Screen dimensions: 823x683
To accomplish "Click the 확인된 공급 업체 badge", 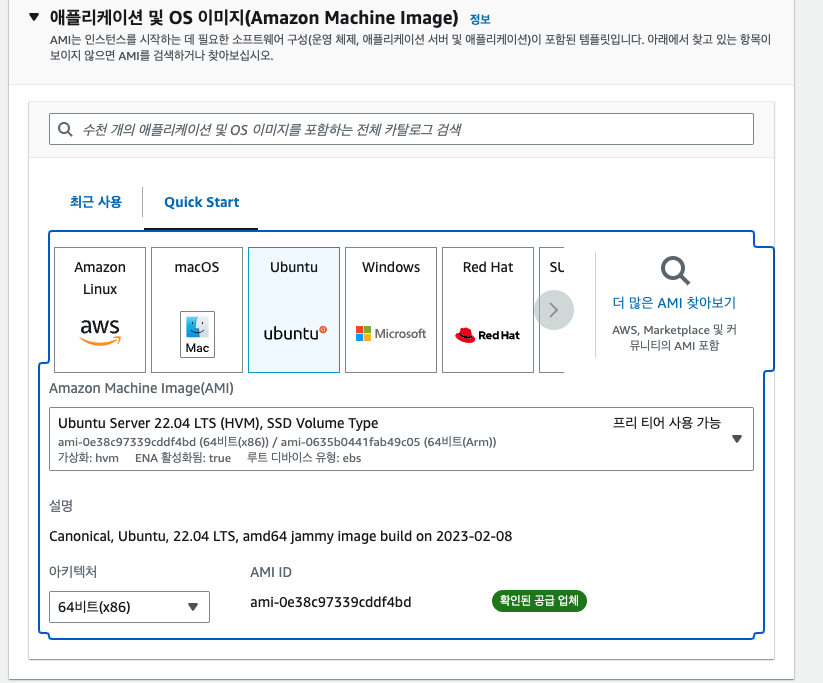I will [539, 601].
